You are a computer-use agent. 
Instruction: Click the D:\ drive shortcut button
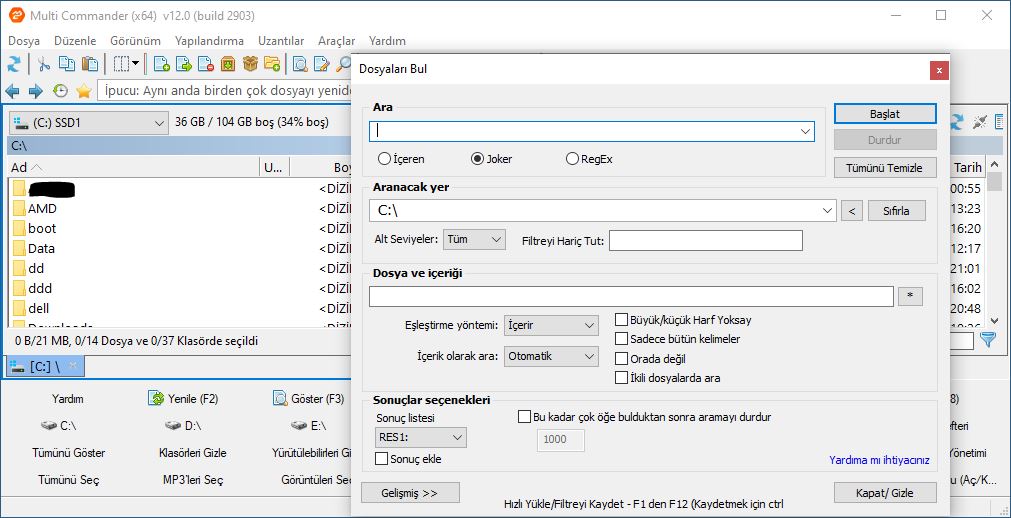point(183,426)
